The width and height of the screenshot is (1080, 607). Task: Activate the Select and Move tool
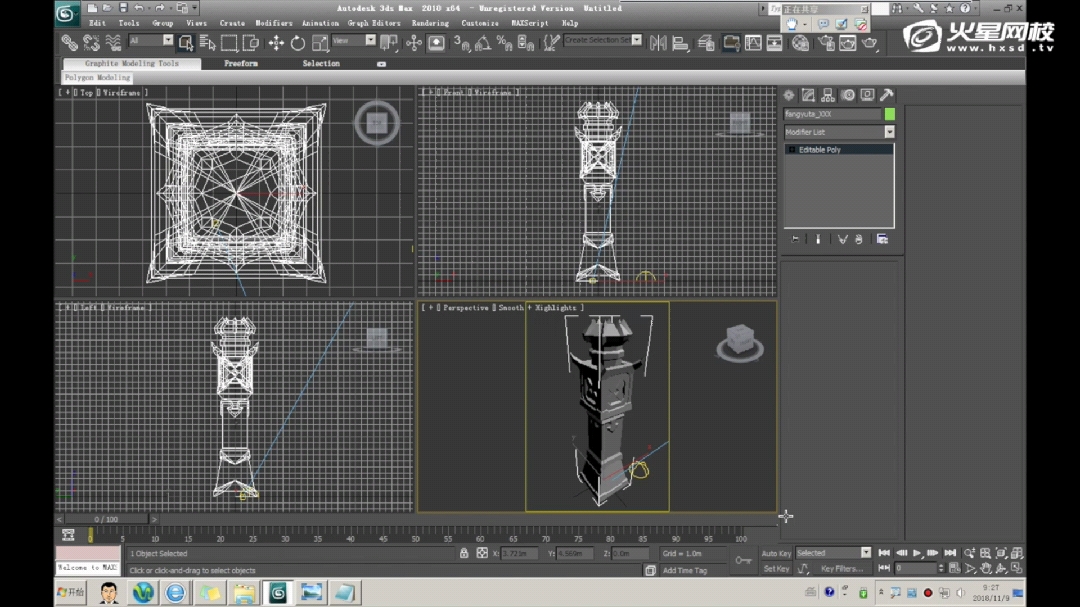[x=276, y=43]
